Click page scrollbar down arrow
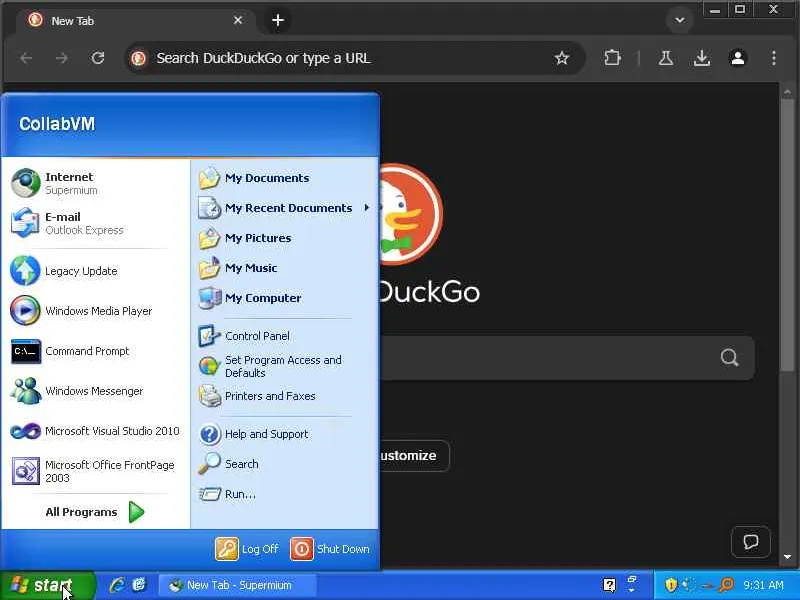 [x=787, y=557]
